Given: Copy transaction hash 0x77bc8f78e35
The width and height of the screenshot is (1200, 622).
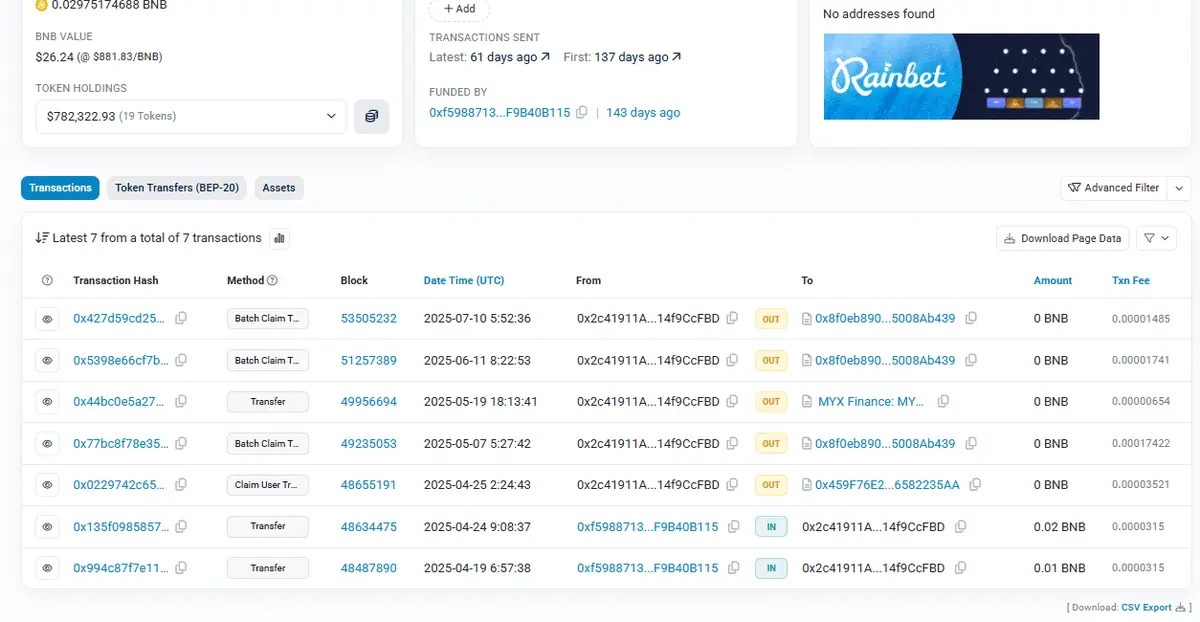Looking at the screenshot, I should click(181, 443).
